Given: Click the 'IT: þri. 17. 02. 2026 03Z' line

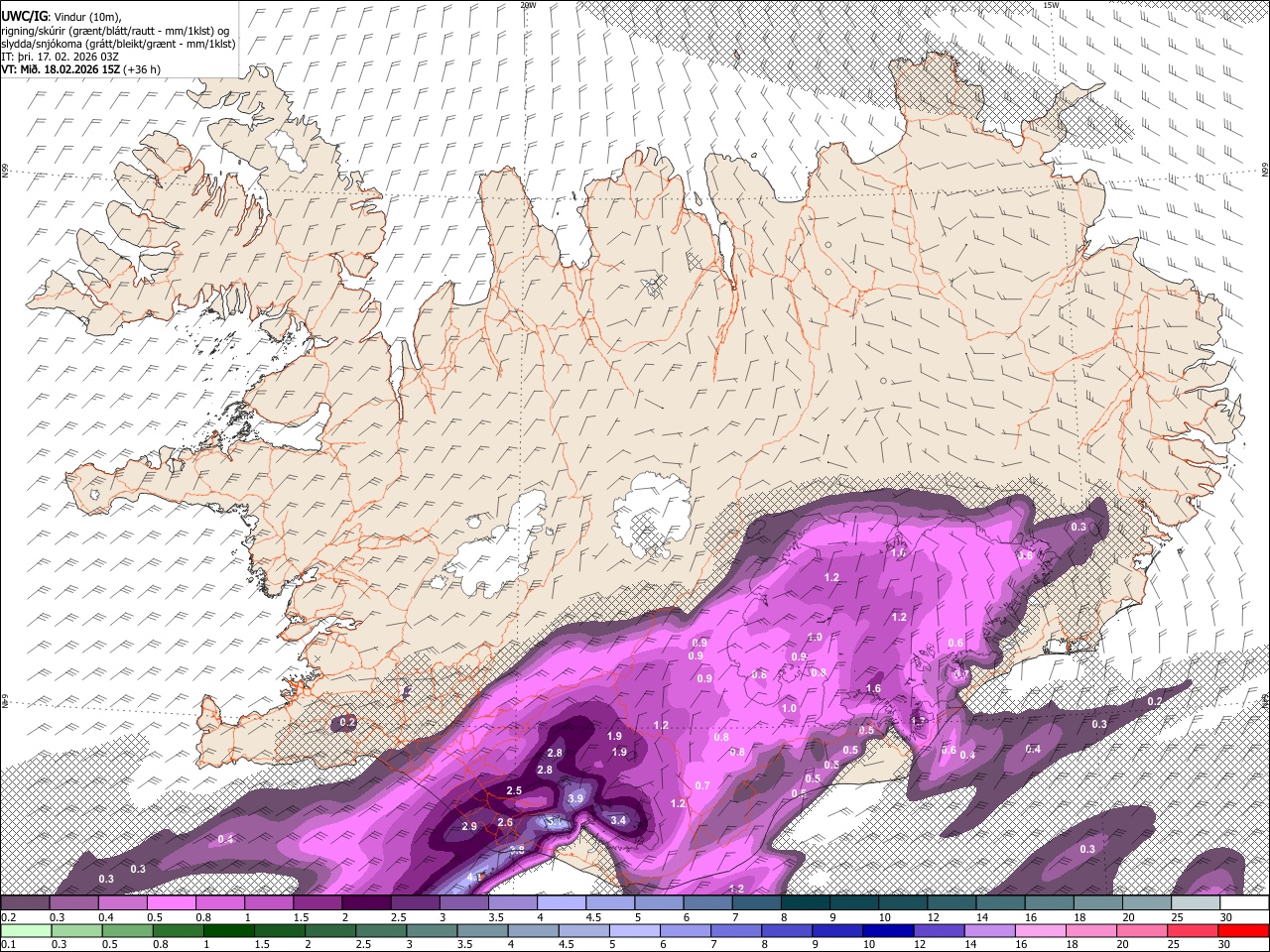Looking at the screenshot, I should [61, 57].
